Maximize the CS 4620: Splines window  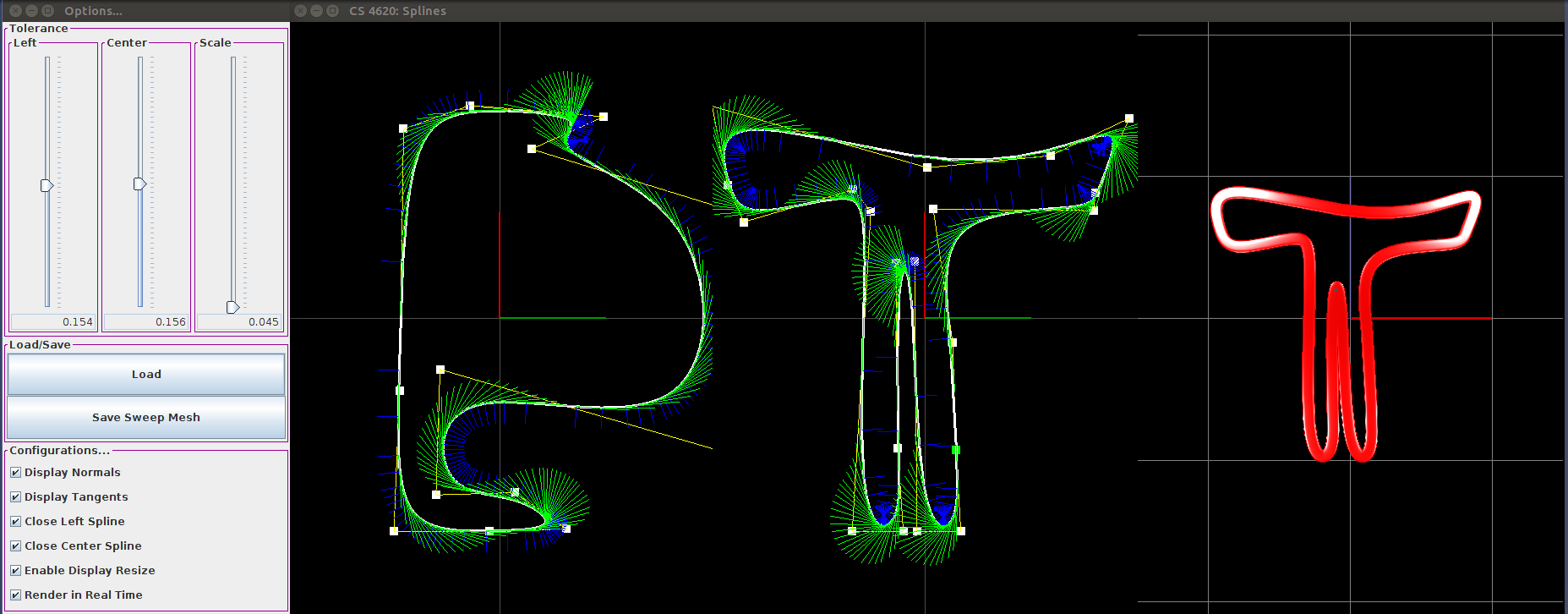332,11
